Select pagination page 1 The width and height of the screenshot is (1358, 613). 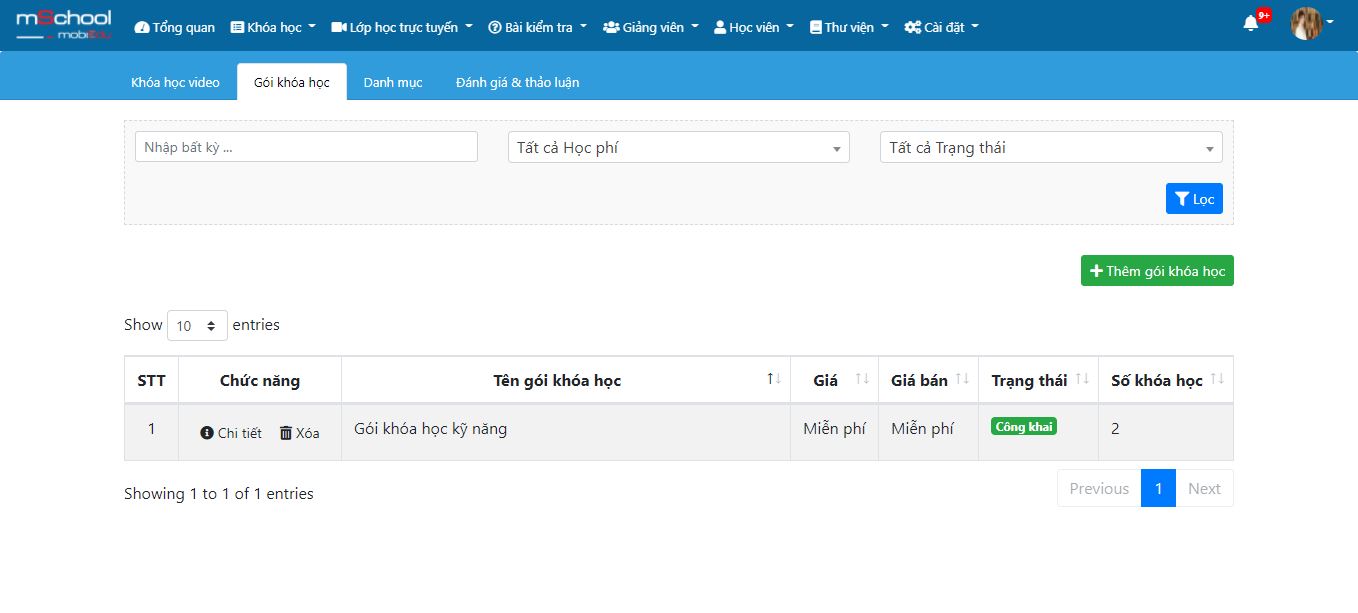[x=1158, y=488]
